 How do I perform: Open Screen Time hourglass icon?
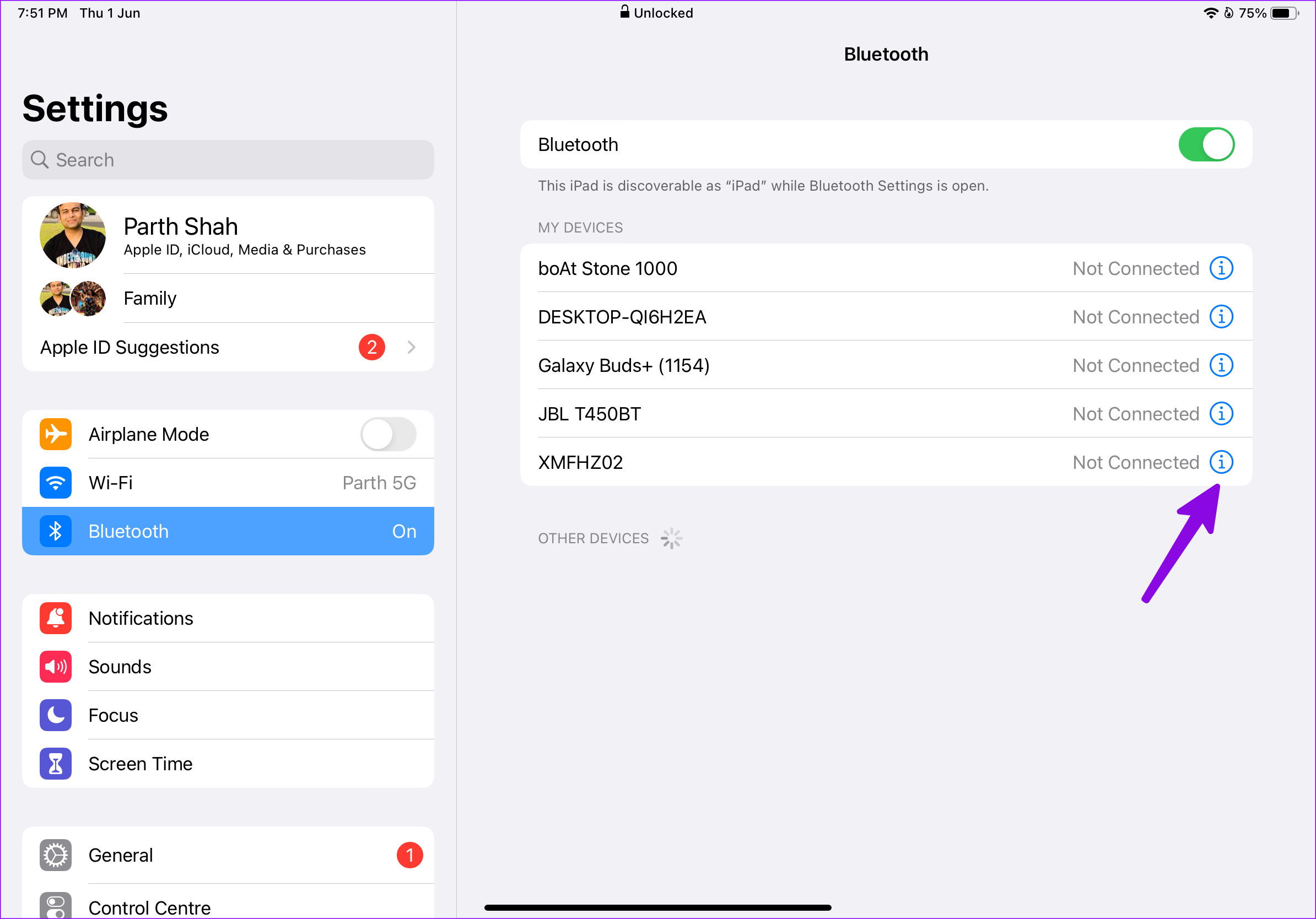click(56, 763)
